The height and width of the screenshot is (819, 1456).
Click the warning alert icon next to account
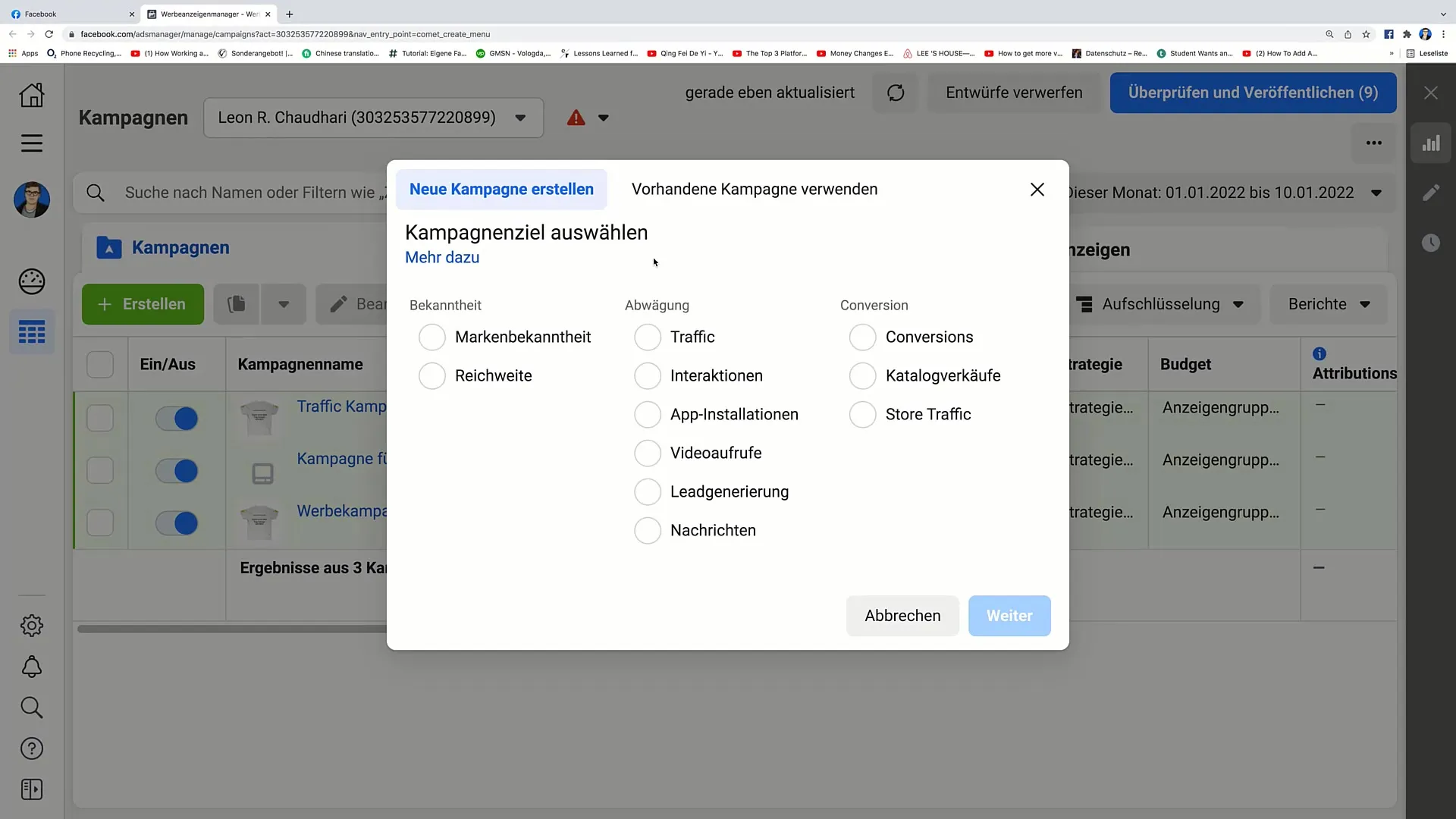click(x=577, y=117)
